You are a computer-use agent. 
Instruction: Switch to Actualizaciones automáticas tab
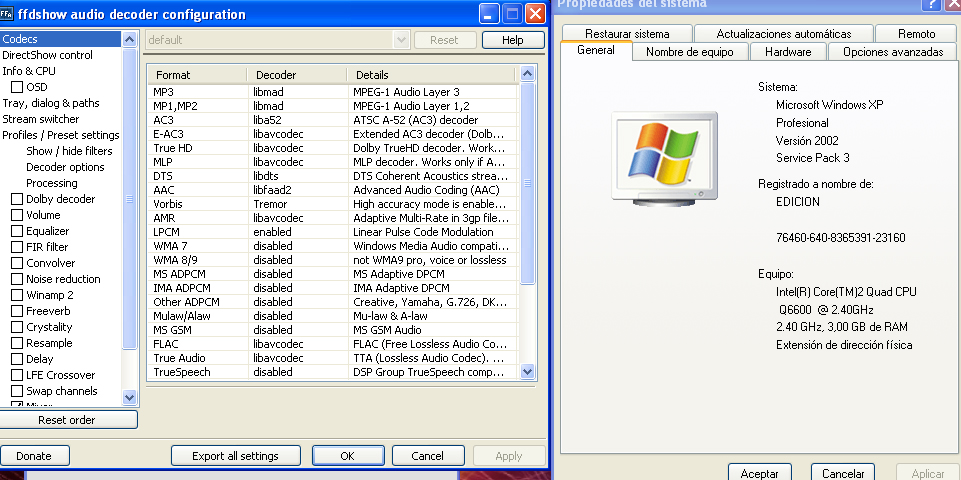click(784, 34)
